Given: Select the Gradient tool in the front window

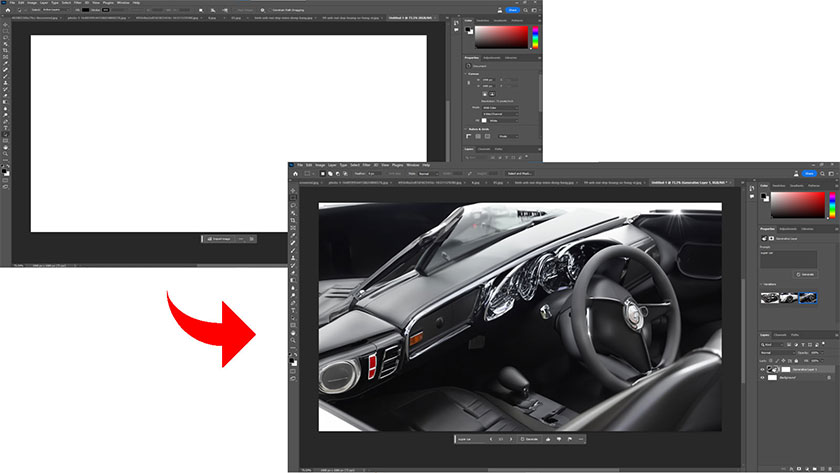Looking at the screenshot, I should pos(293,281).
